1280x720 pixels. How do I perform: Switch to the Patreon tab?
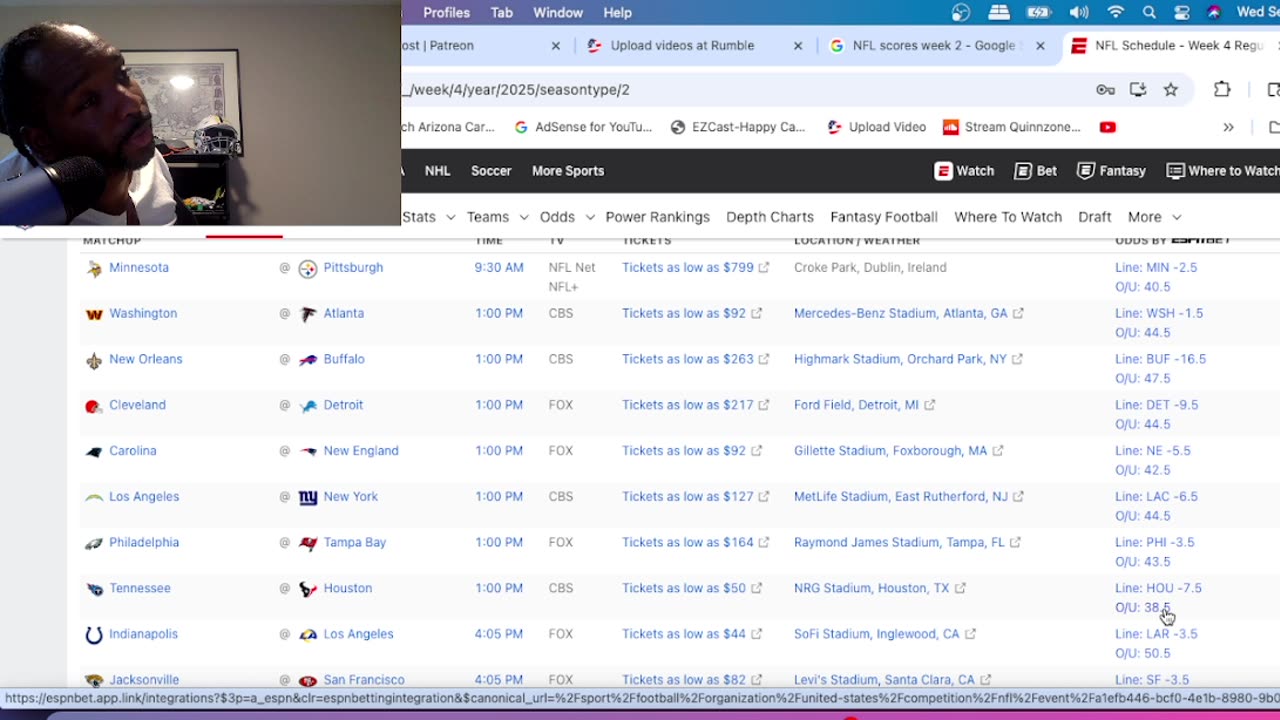[x=484, y=46]
